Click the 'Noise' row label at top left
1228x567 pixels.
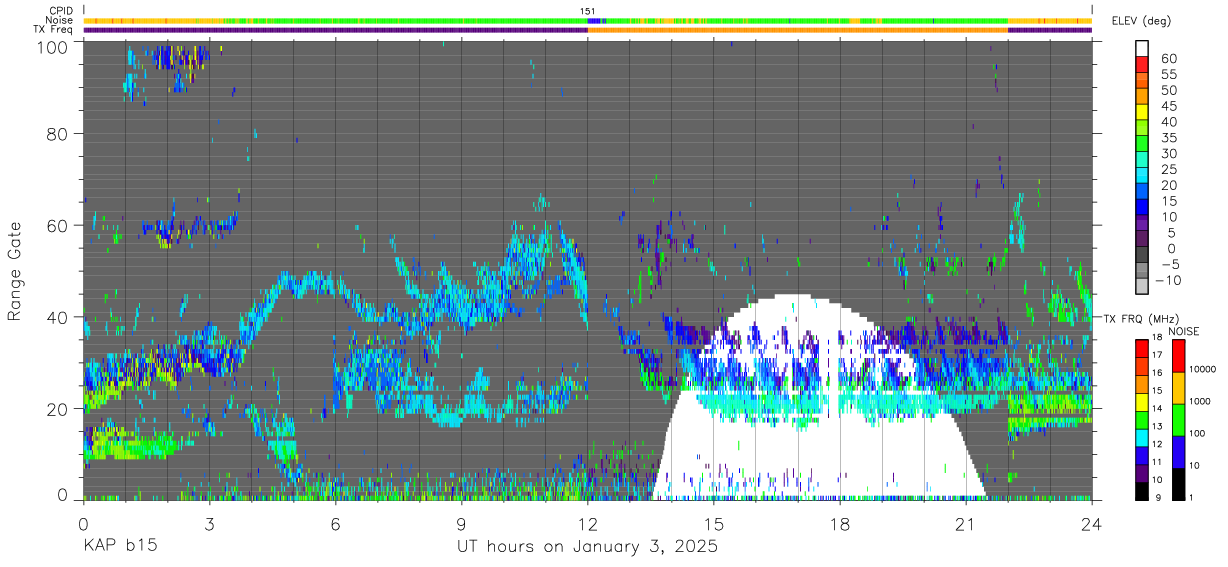[x=60, y=20]
